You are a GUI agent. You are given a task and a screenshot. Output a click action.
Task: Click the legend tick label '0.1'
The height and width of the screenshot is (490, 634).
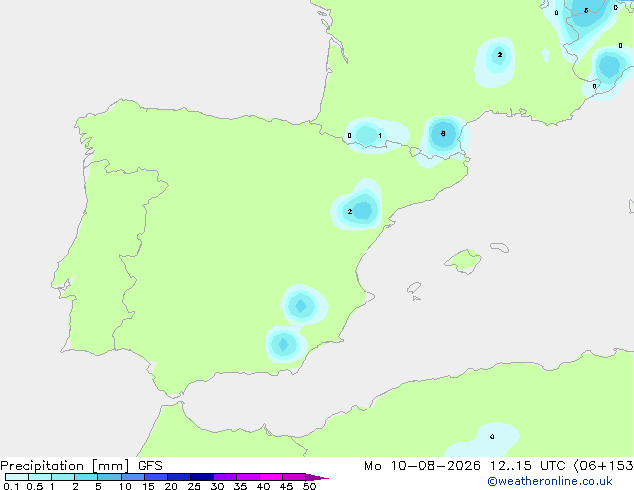pyautogui.click(x=11, y=486)
